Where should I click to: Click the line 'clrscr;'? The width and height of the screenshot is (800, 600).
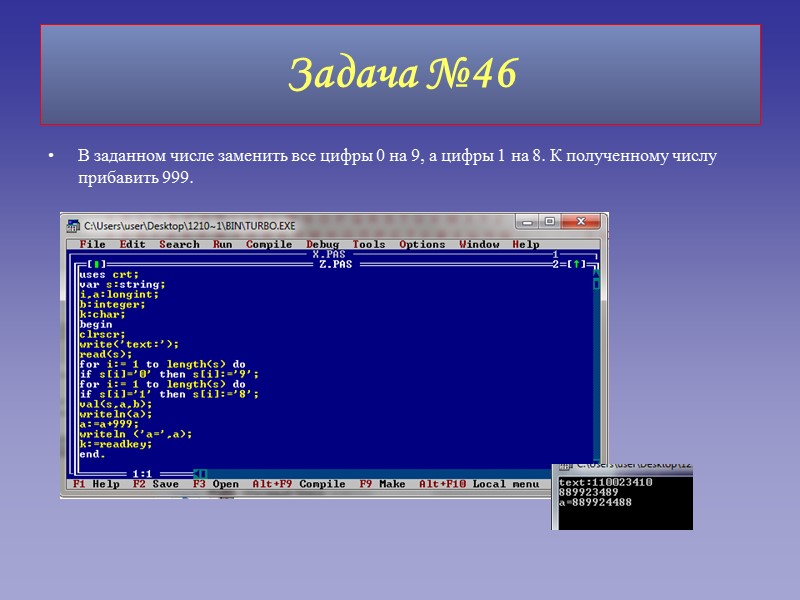(x=102, y=334)
